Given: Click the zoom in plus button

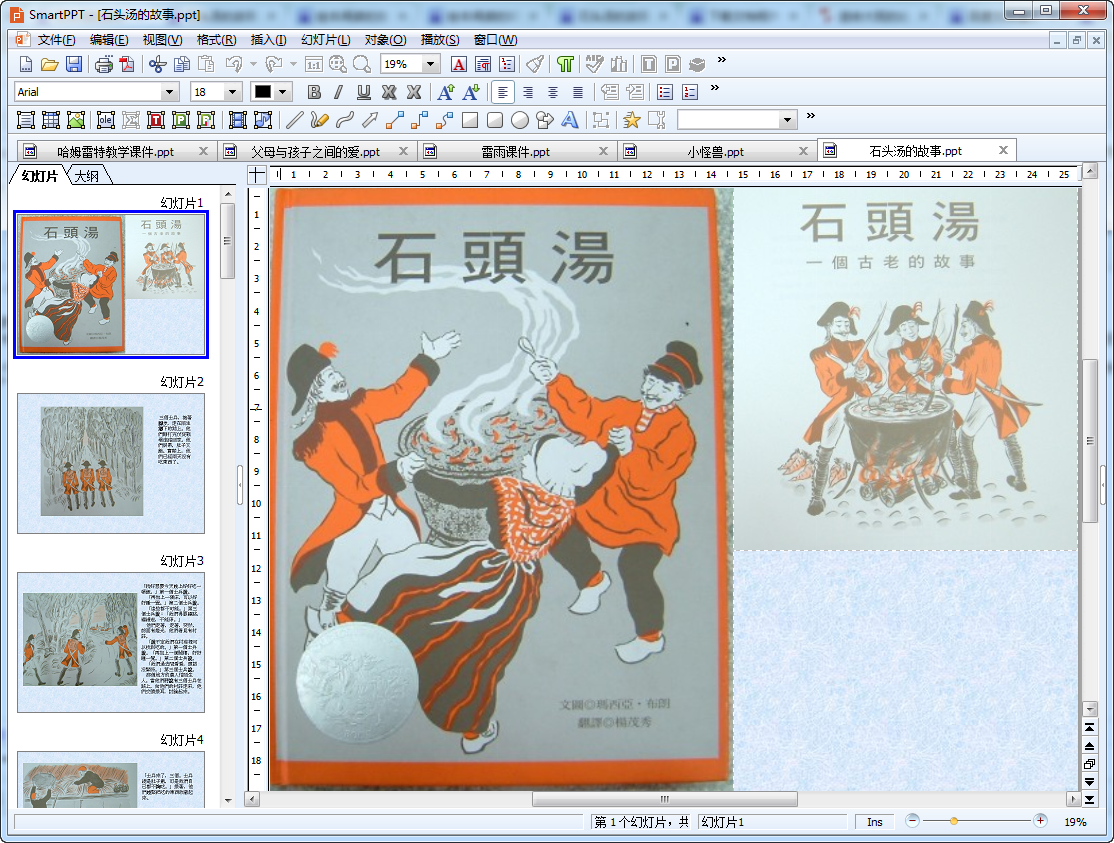Looking at the screenshot, I should pyautogui.click(x=1040, y=821).
